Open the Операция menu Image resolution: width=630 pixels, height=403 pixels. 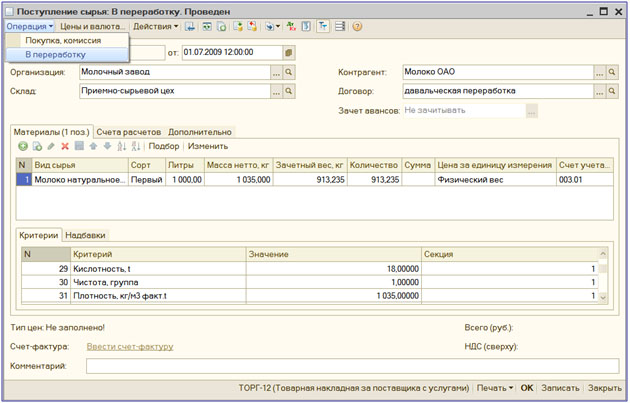click(29, 27)
